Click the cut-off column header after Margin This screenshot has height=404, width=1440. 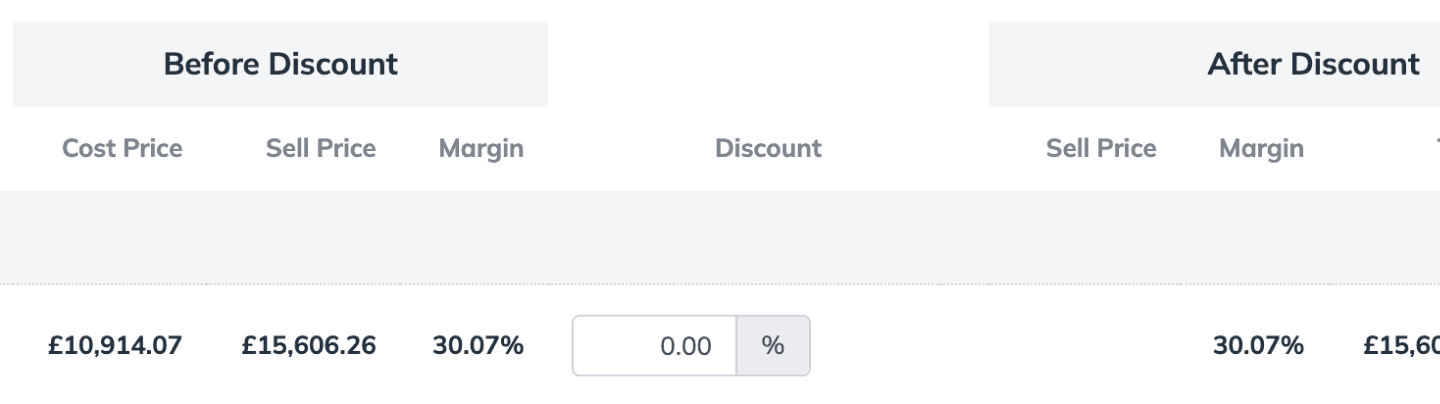pyautogui.click(x=1437, y=149)
